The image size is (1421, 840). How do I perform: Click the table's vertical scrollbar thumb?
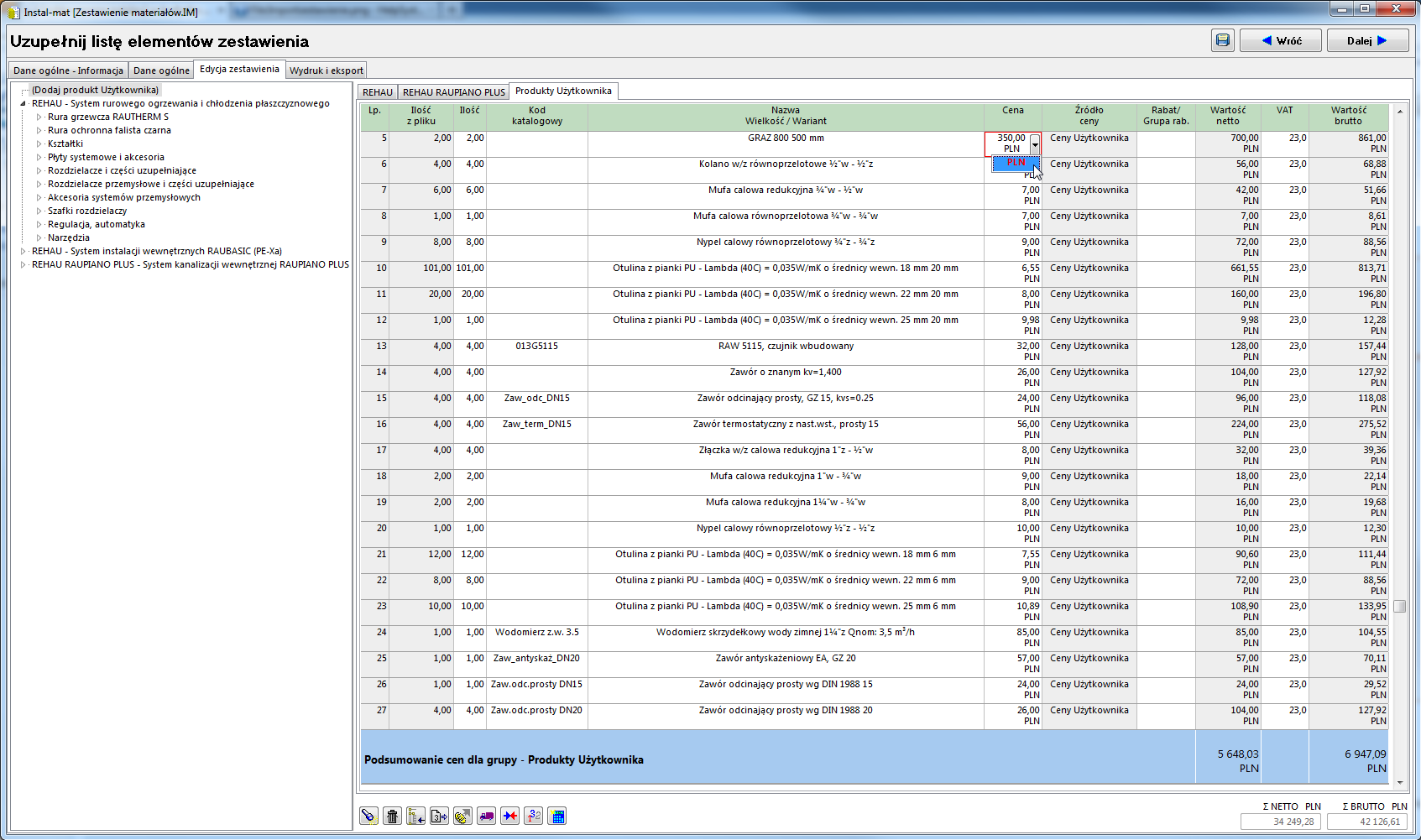click(1399, 606)
